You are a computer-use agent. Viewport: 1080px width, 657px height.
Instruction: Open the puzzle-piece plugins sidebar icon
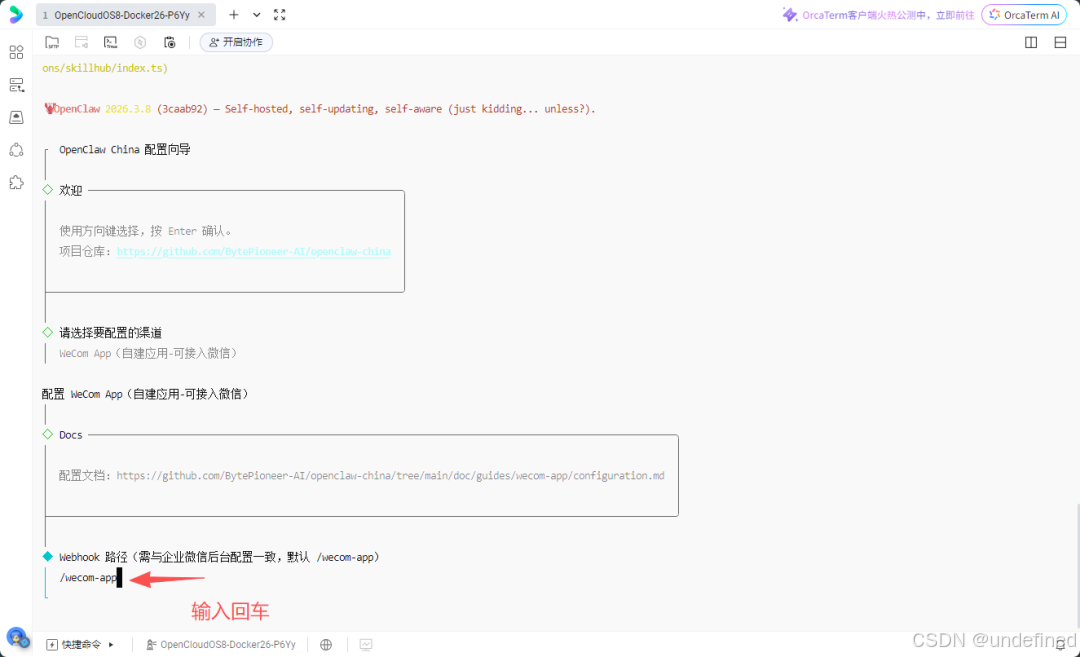pos(17,182)
